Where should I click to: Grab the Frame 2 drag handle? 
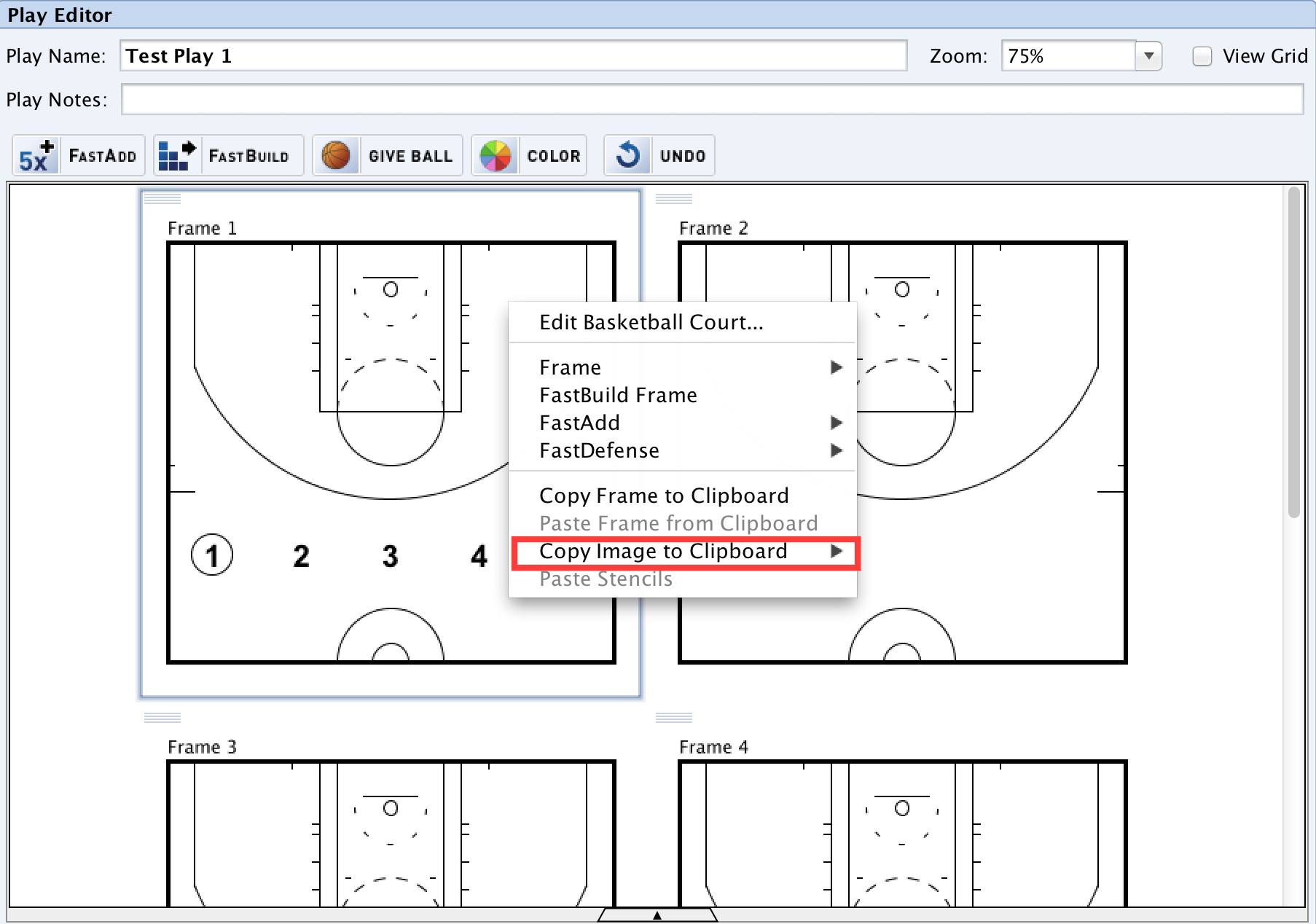[x=674, y=199]
